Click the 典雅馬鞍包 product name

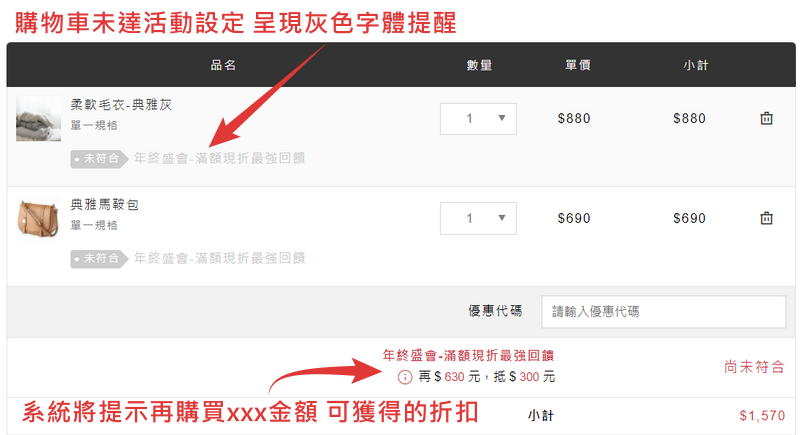coord(105,204)
